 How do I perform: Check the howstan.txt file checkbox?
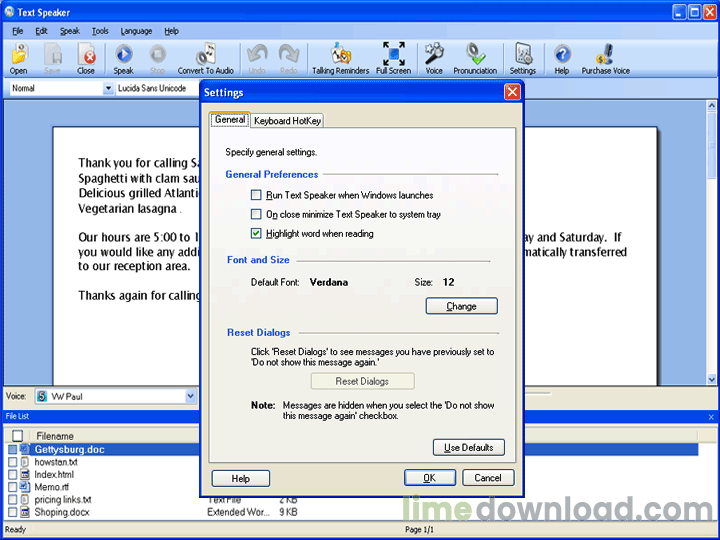[x=12, y=462]
